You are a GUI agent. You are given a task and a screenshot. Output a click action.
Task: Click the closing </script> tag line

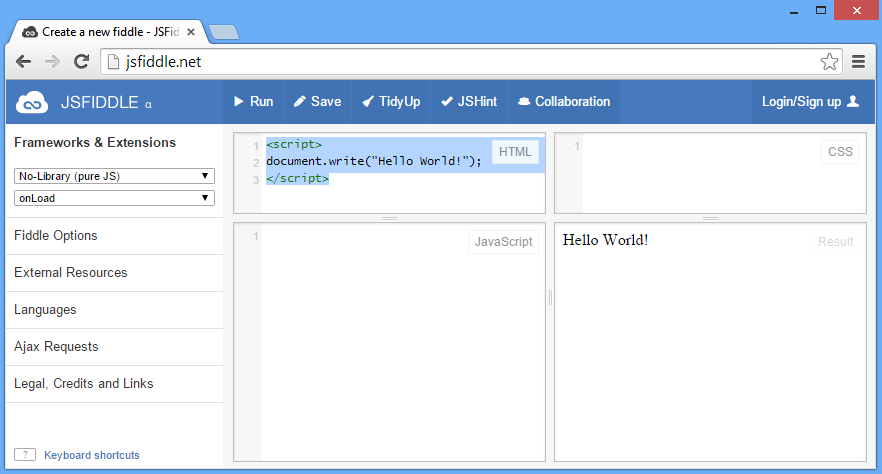(x=298, y=178)
